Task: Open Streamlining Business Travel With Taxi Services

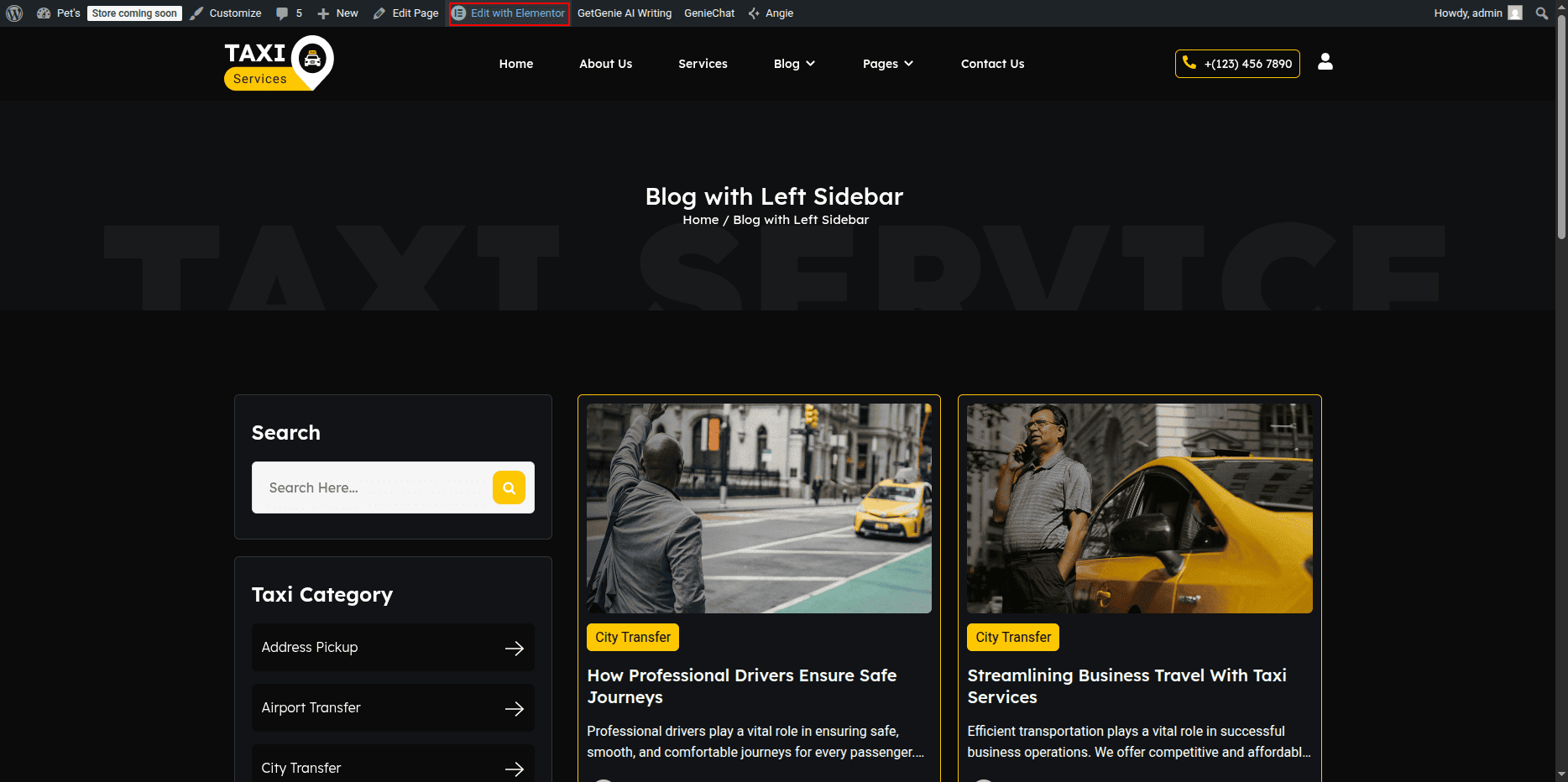Action: 1126,686
